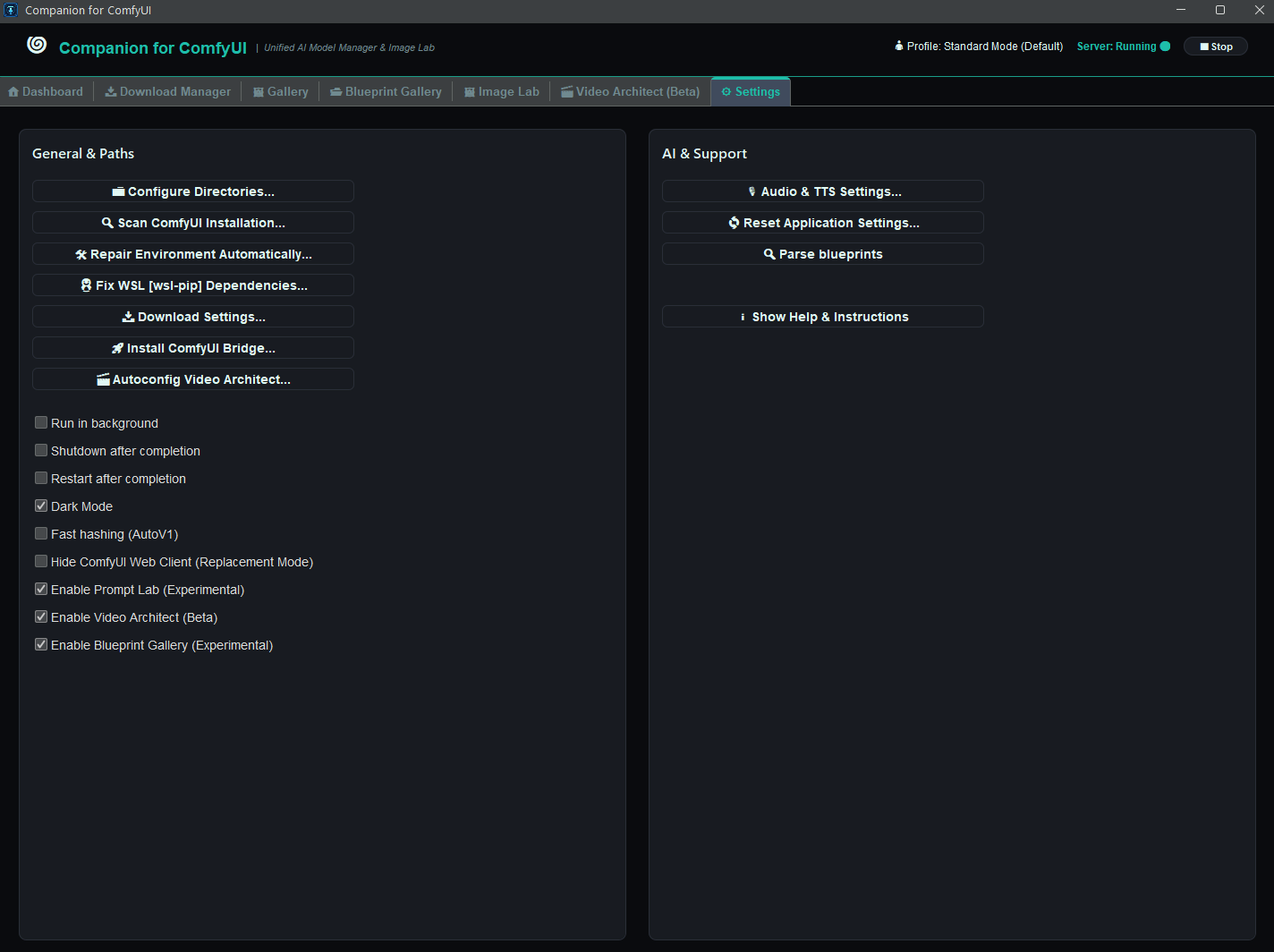Uncheck Enable Blueprint Gallery (Experimental)

tap(41, 644)
